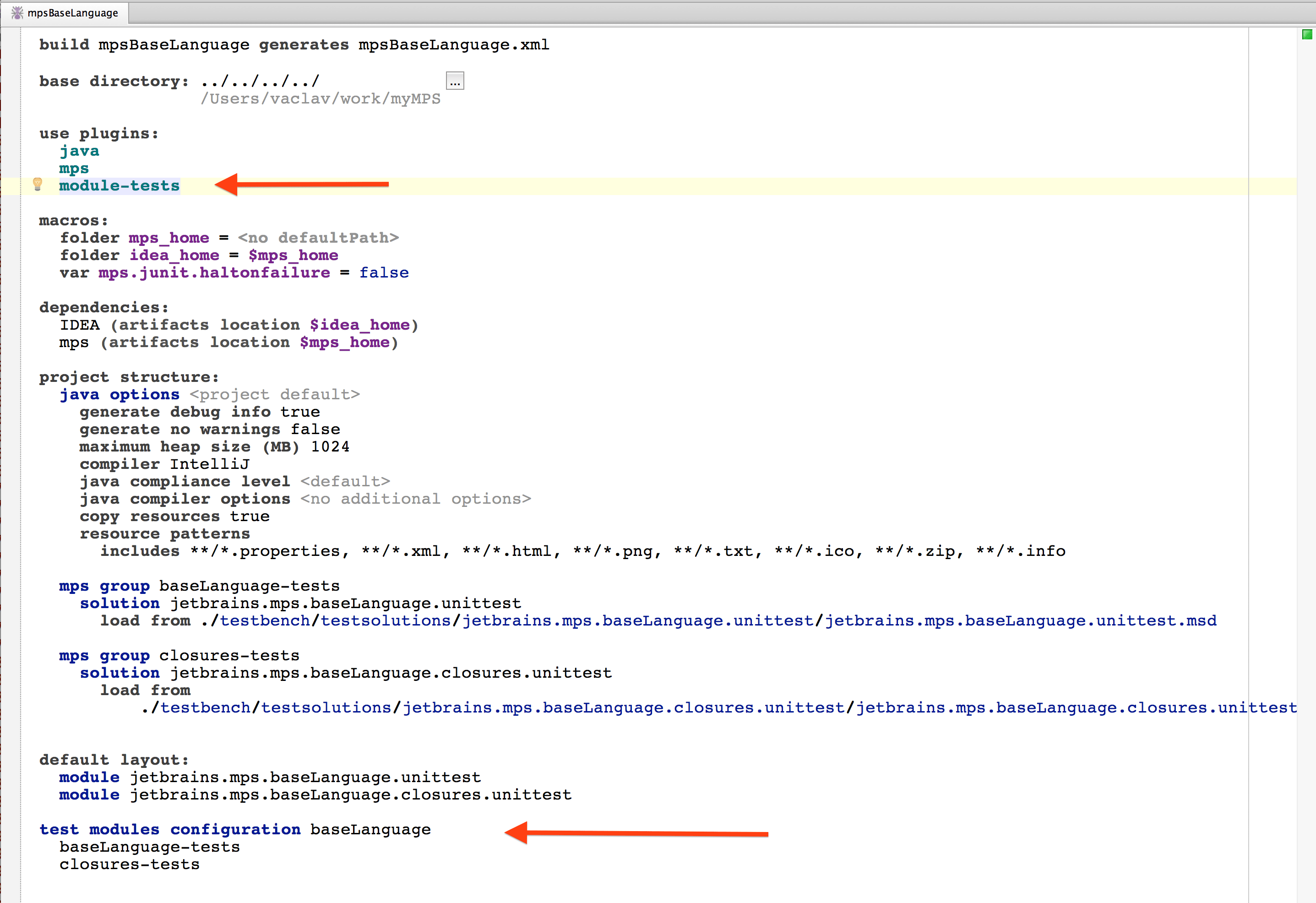This screenshot has width=1316, height=903.
Task: Click the <no defaultPath> placeholder for mps_home
Action: tap(318, 238)
